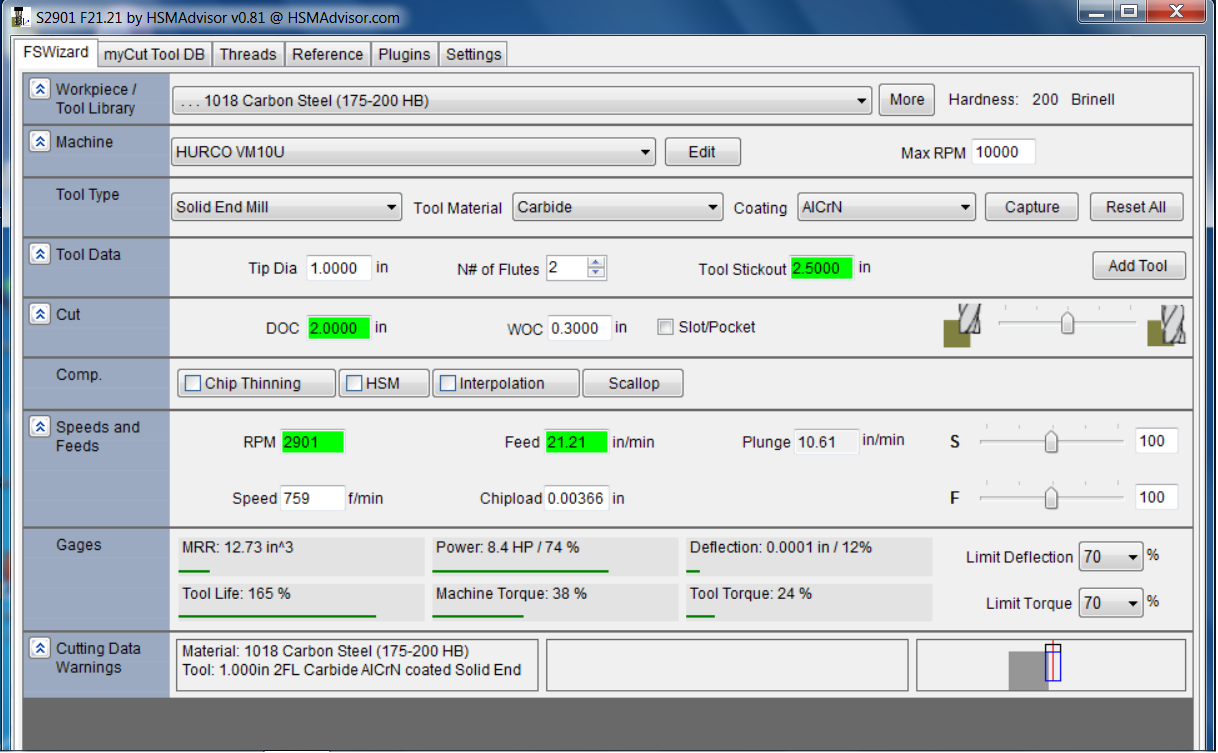Click the Add Tool button
This screenshot has width=1218, height=753.
1138,266
